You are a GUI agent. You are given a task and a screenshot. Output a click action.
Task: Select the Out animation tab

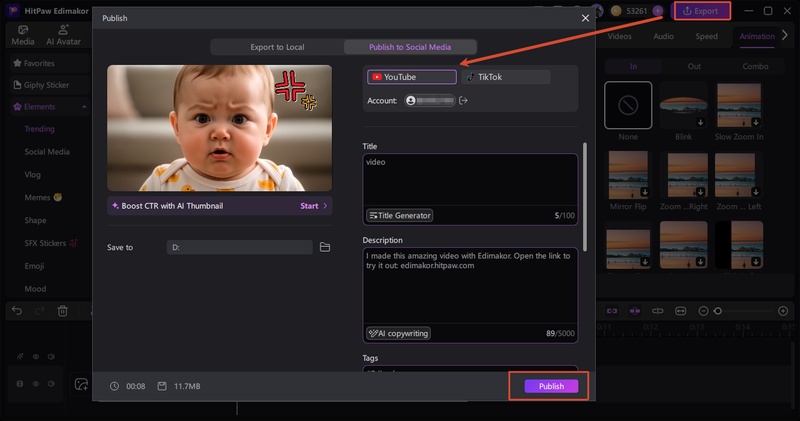(694, 66)
